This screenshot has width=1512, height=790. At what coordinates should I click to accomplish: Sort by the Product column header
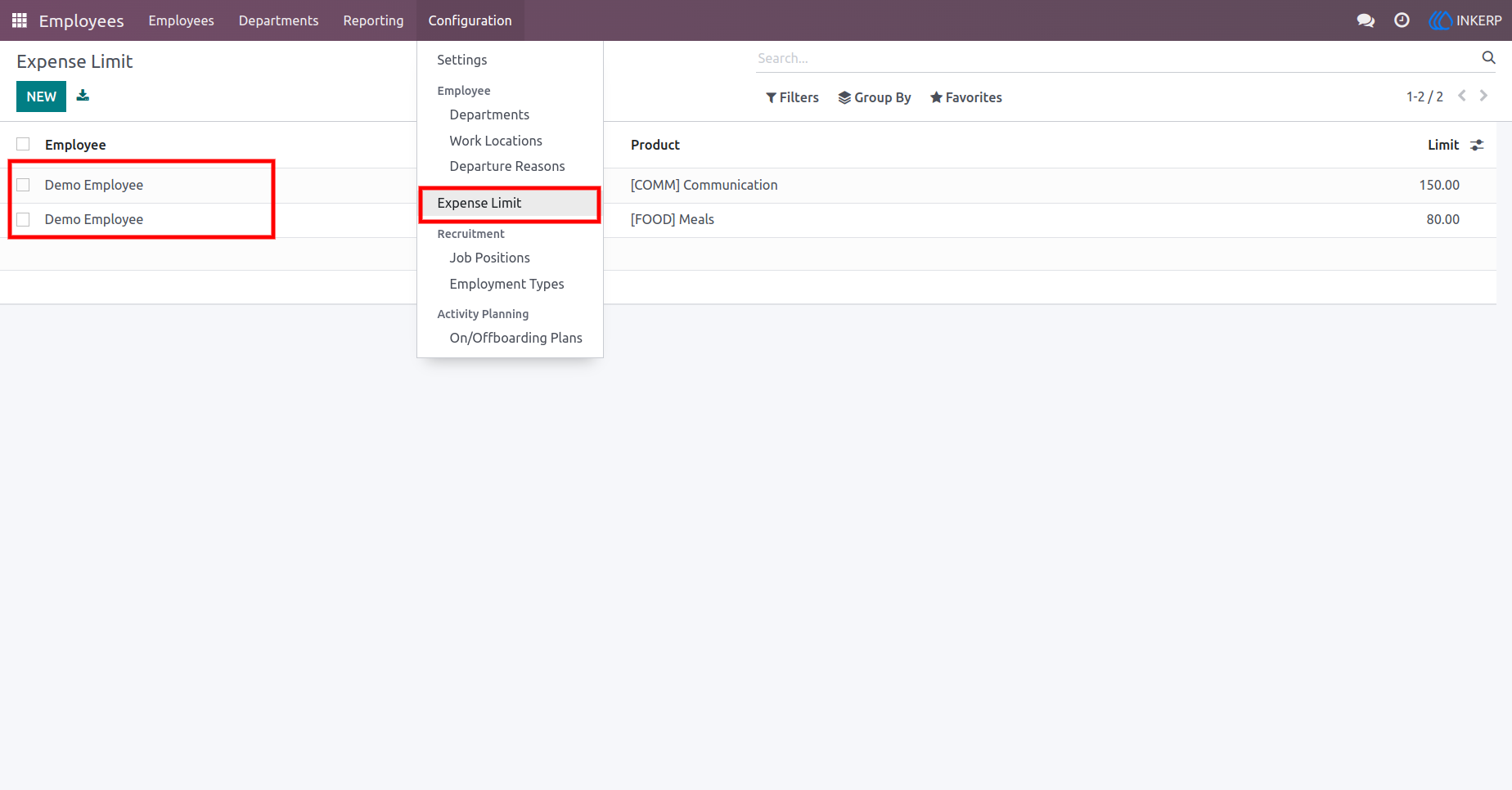655,145
